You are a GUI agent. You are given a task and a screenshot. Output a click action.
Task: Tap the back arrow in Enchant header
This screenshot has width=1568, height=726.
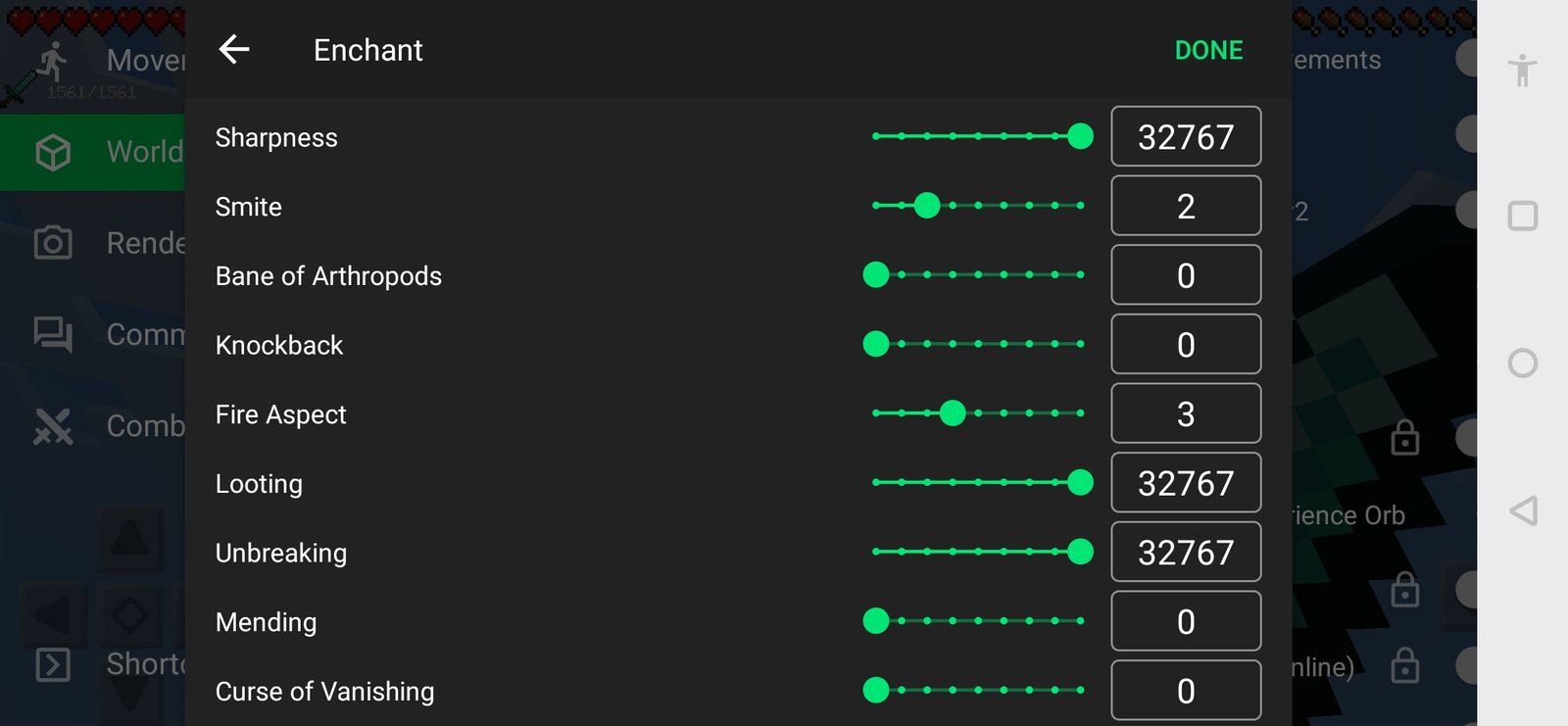pyautogui.click(x=234, y=49)
